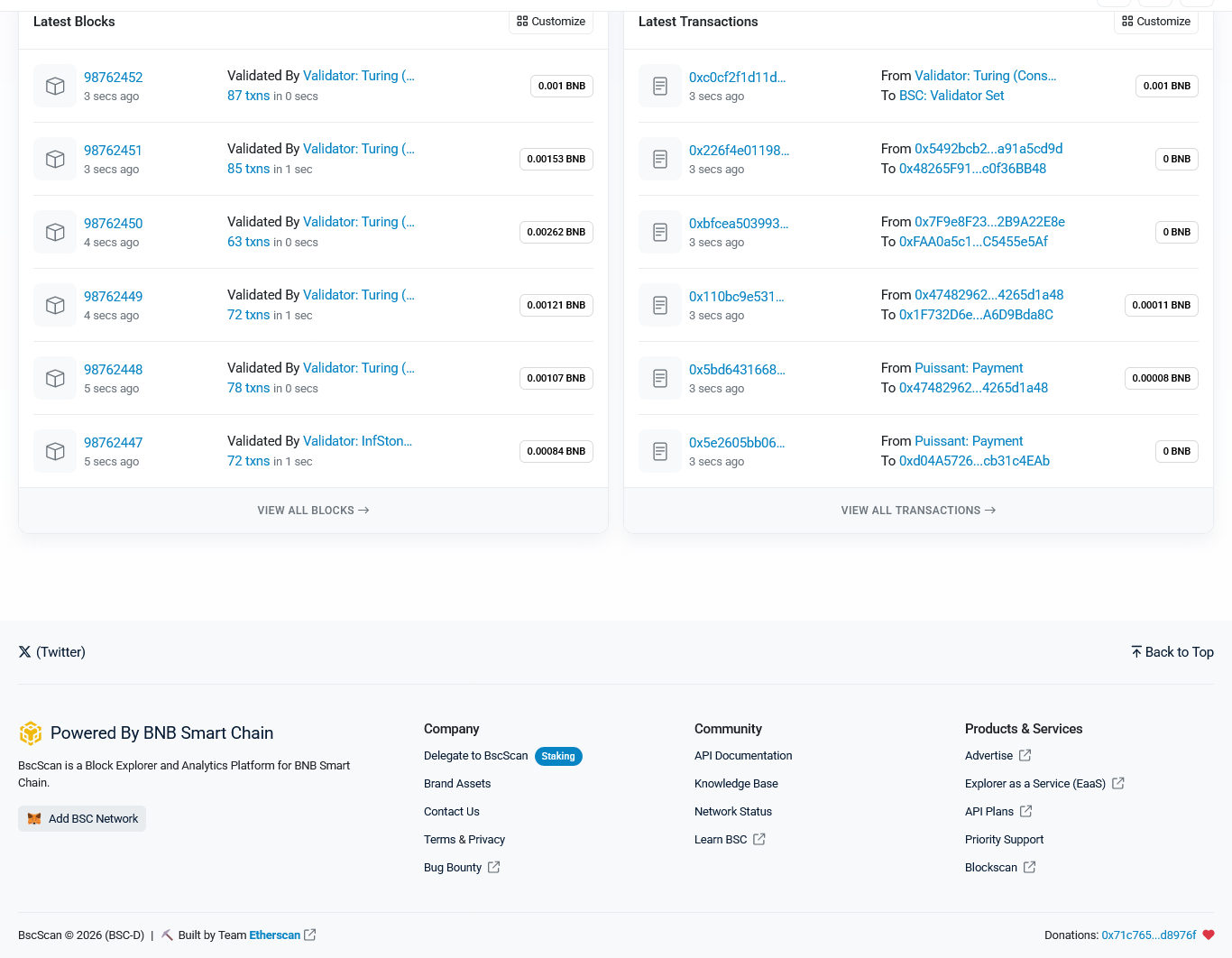The width and height of the screenshot is (1232, 958).
Task: Click the transaction icon beside 0x110bc9e531...
Action: pos(660,305)
